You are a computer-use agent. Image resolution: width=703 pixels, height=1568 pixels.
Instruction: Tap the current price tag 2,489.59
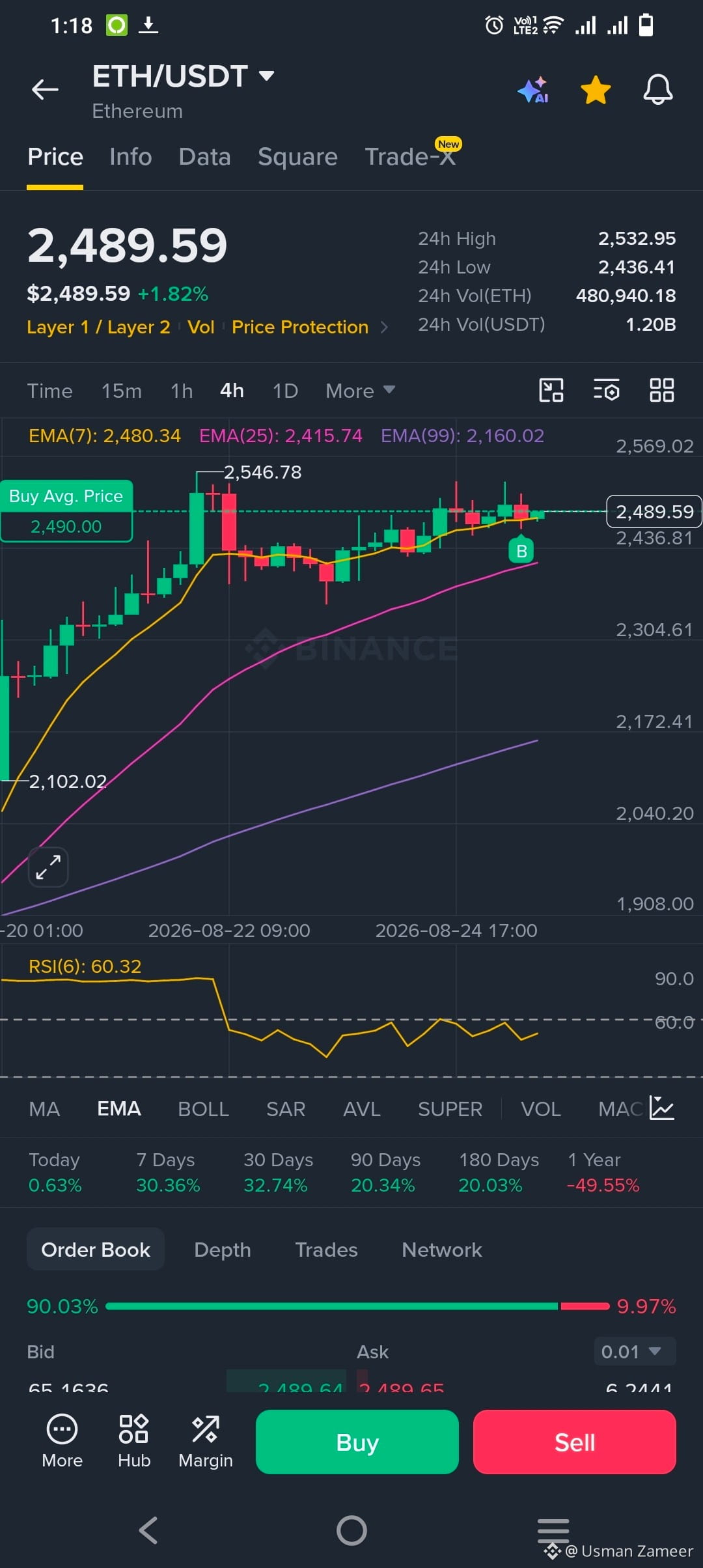pos(654,512)
